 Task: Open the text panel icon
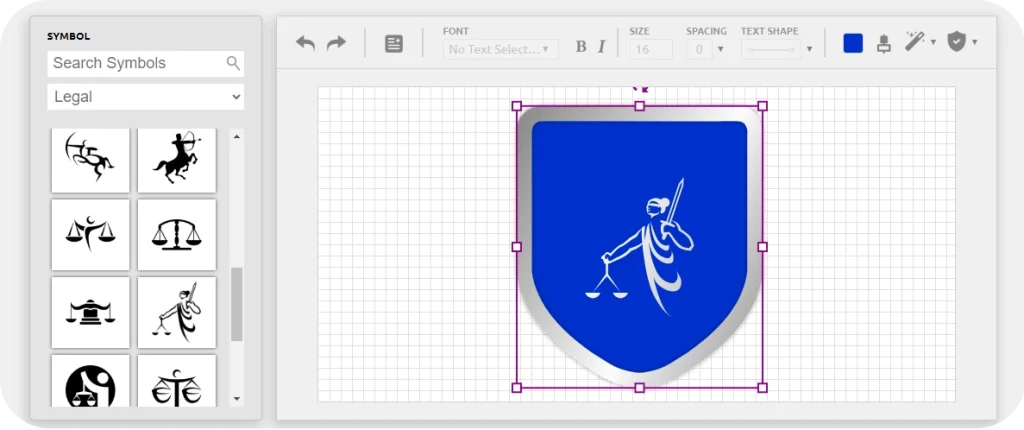pyautogui.click(x=394, y=44)
